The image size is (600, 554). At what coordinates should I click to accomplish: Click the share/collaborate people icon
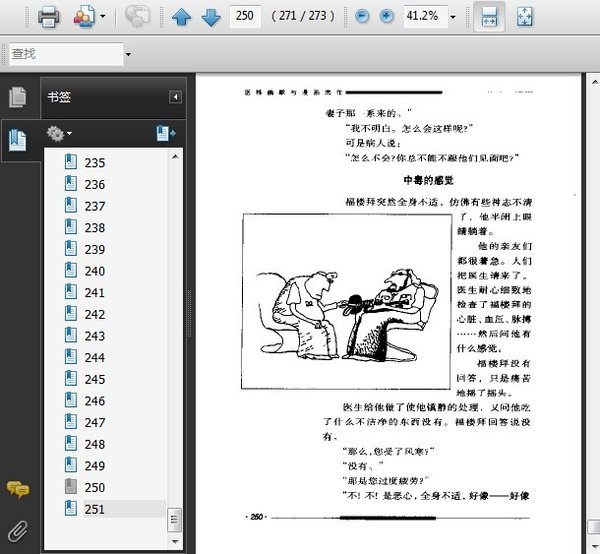[84, 16]
